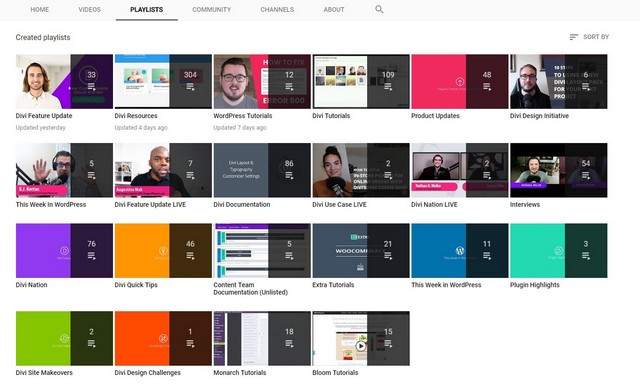Click the playlist icon under the 21 count
The height and width of the screenshot is (390, 640).
(x=388, y=255)
